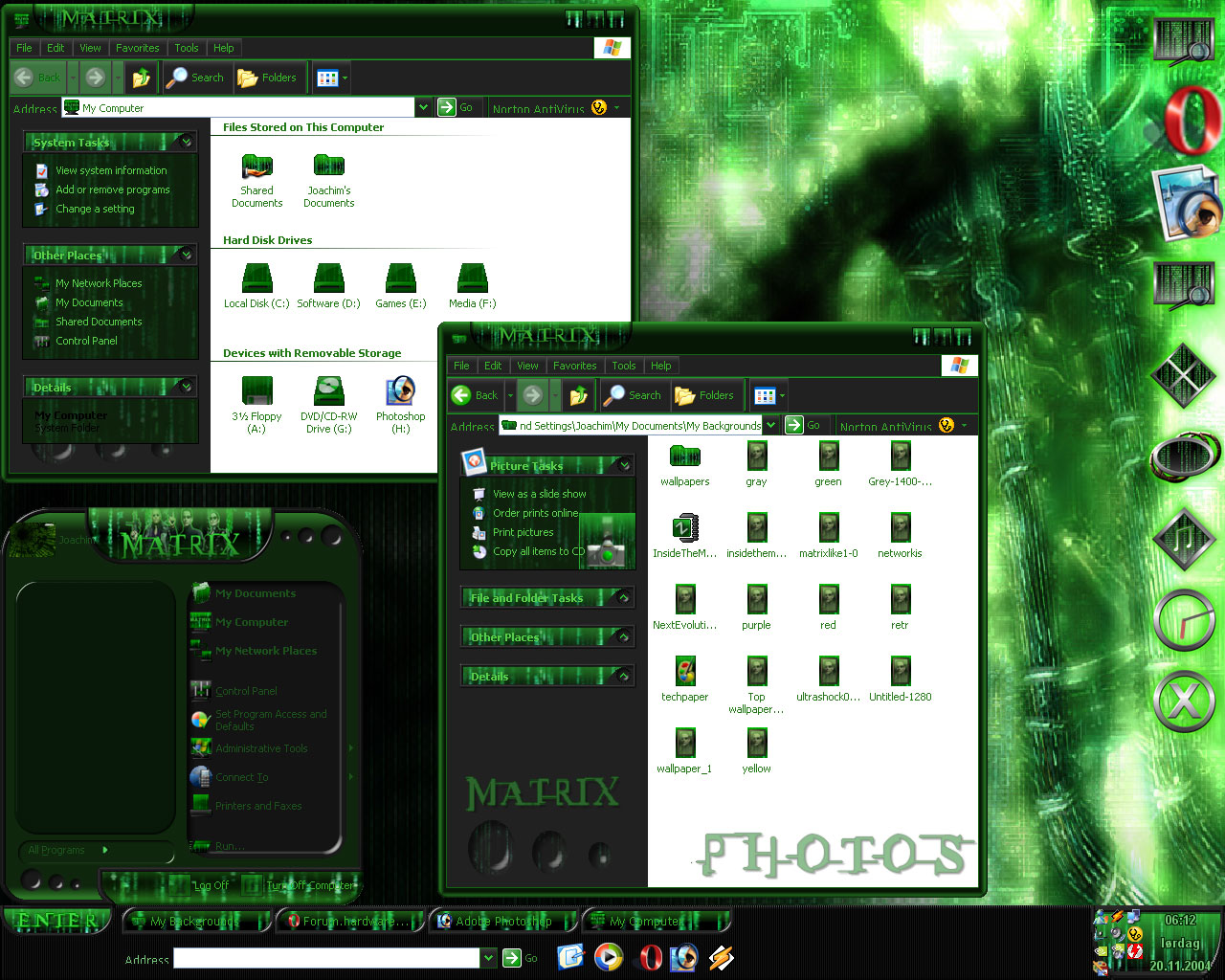
Task: Click Go next to My Backgrounds address
Action: 803,425
